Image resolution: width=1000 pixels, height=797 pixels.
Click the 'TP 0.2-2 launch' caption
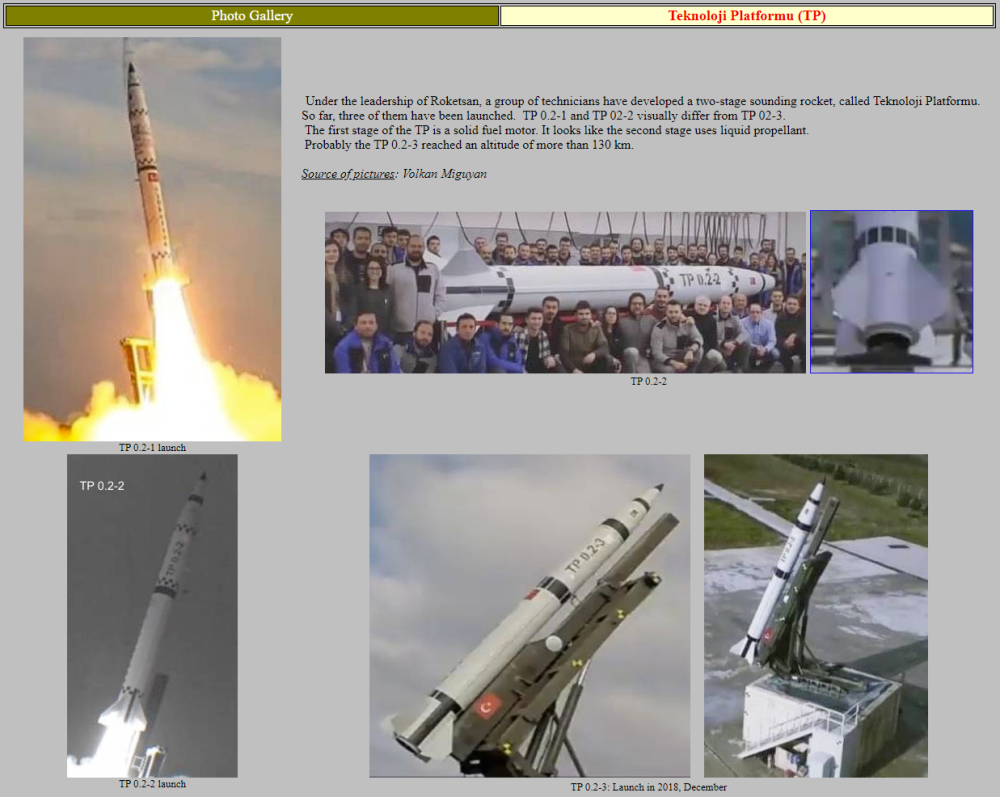point(152,784)
